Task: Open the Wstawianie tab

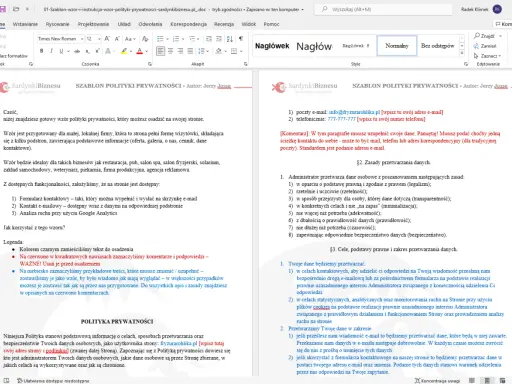Action: tap(25, 24)
